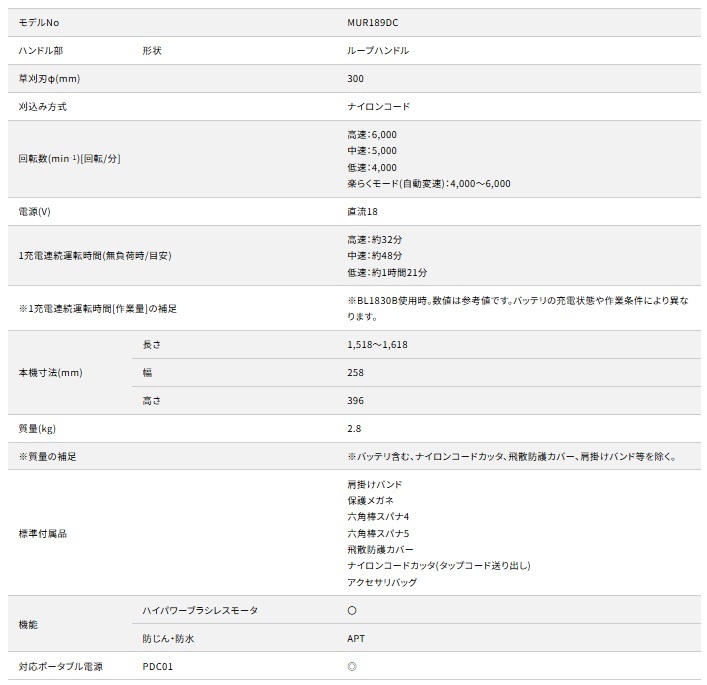Select the width value 258

pyautogui.click(x=355, y=372)
